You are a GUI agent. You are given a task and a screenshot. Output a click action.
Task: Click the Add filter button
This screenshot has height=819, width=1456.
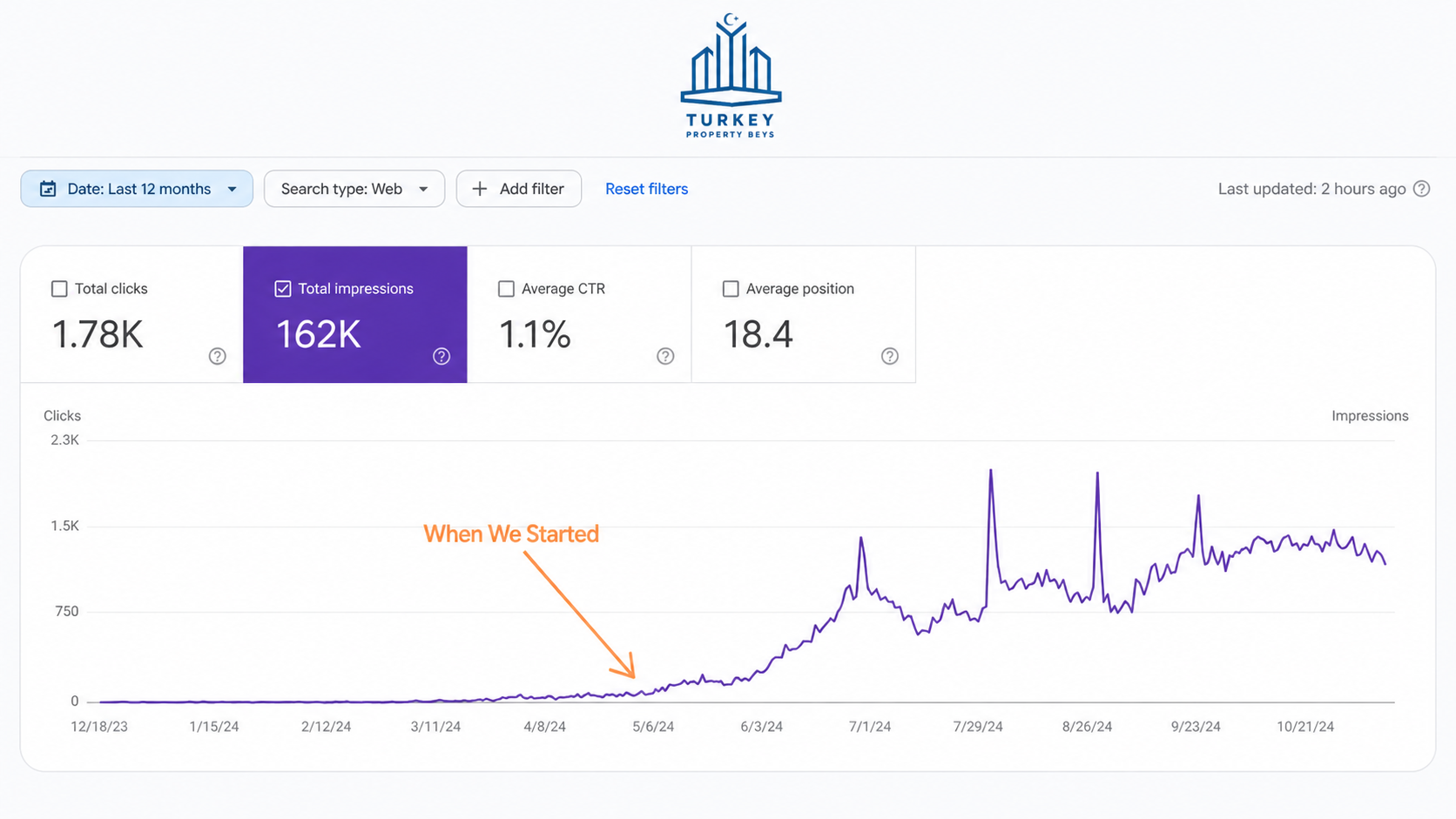coord(519,189)
